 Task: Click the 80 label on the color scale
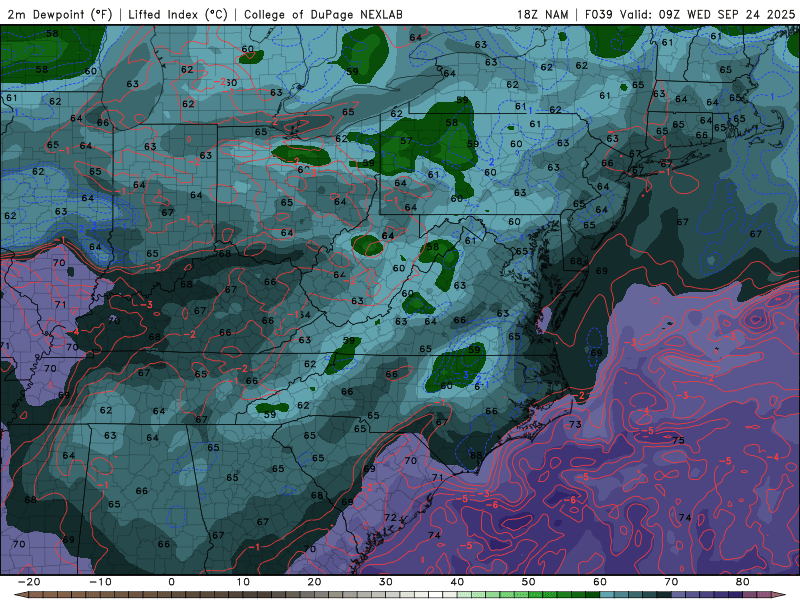[x=743, y=582]
